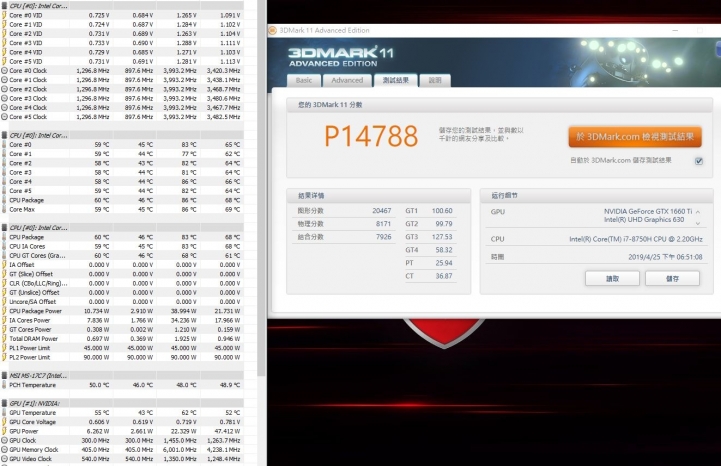721x466 pixels.
Task: Click the Core #0 Clock icon
Action: point(4,70)
